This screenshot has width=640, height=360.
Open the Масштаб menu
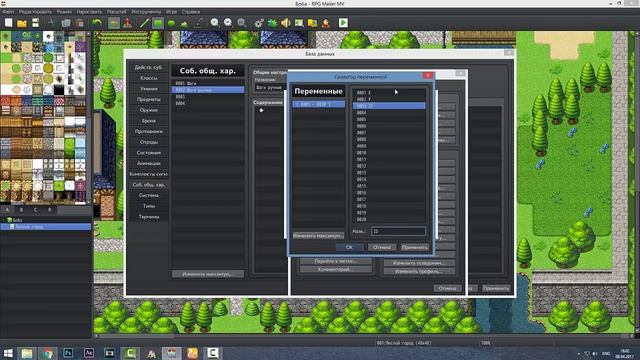(117, 11)
